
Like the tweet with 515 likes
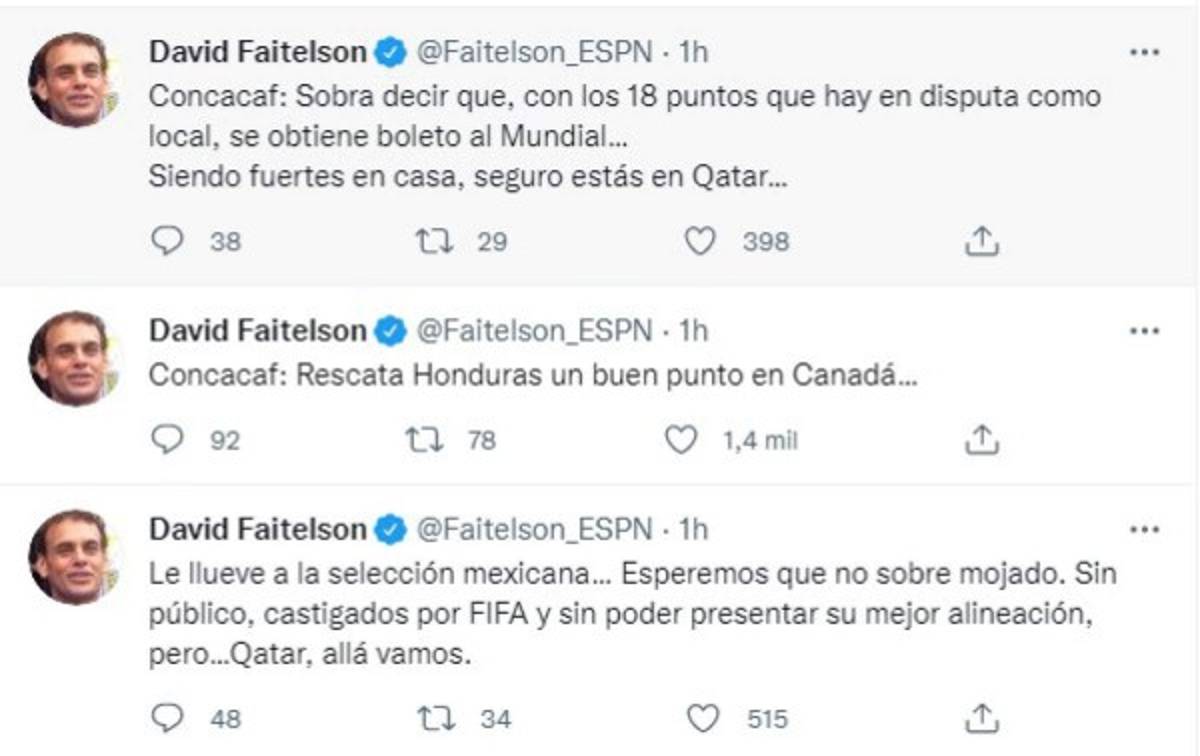coord(704,717)
